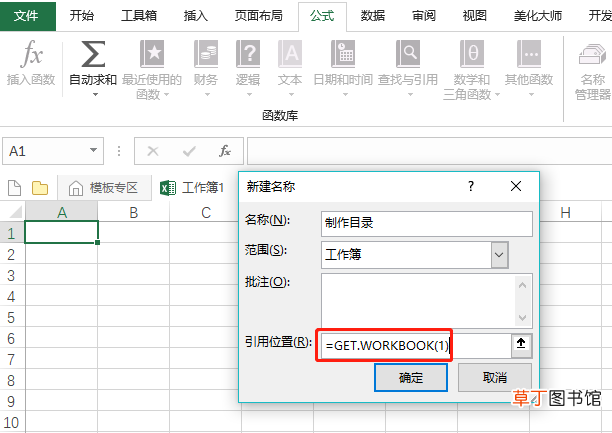Screen dimensions: 612x433
Task: Open the 文件 file tab
Action: (26, 16)
